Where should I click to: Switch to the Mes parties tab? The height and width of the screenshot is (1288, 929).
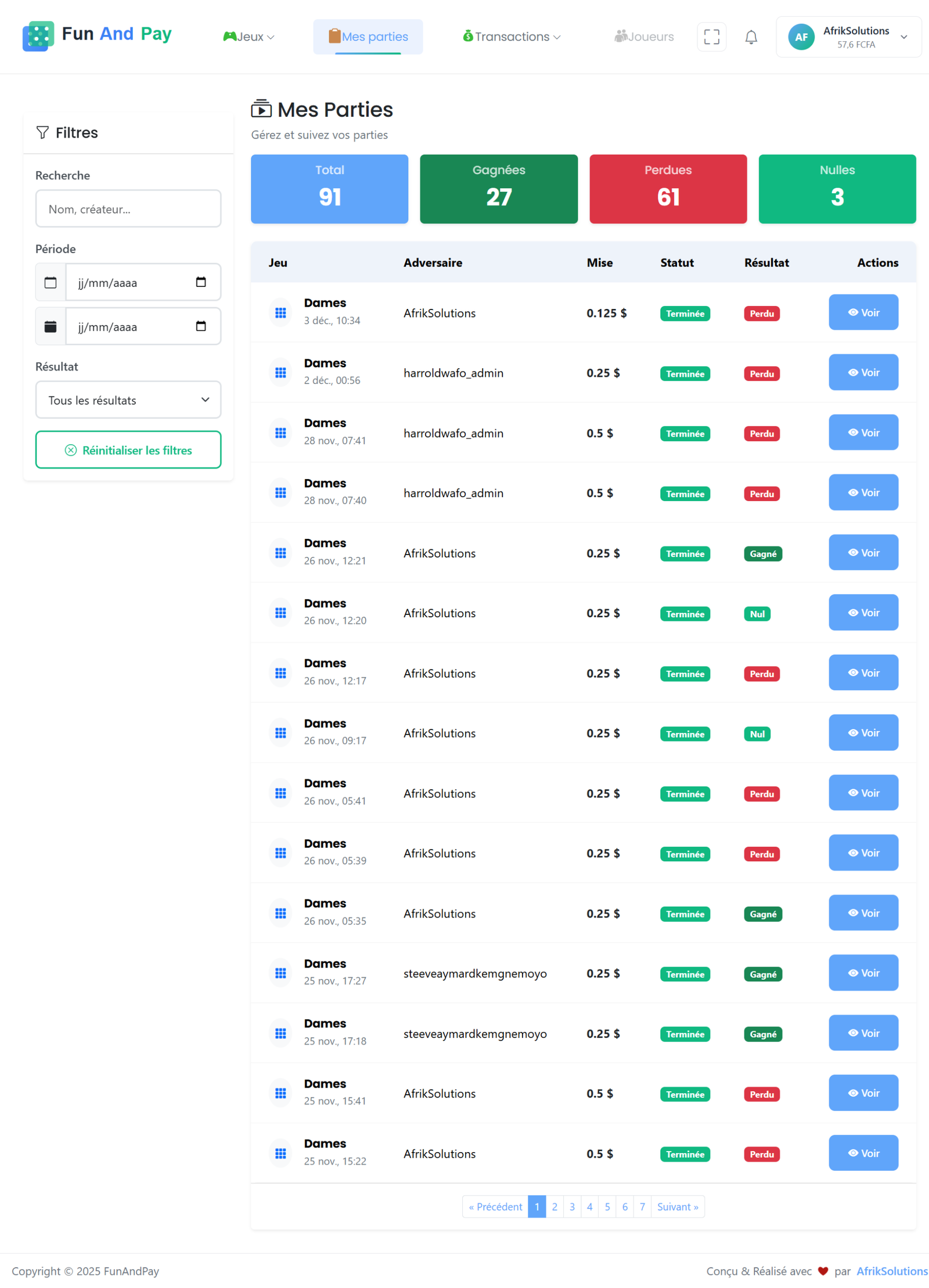click(368, 37)
